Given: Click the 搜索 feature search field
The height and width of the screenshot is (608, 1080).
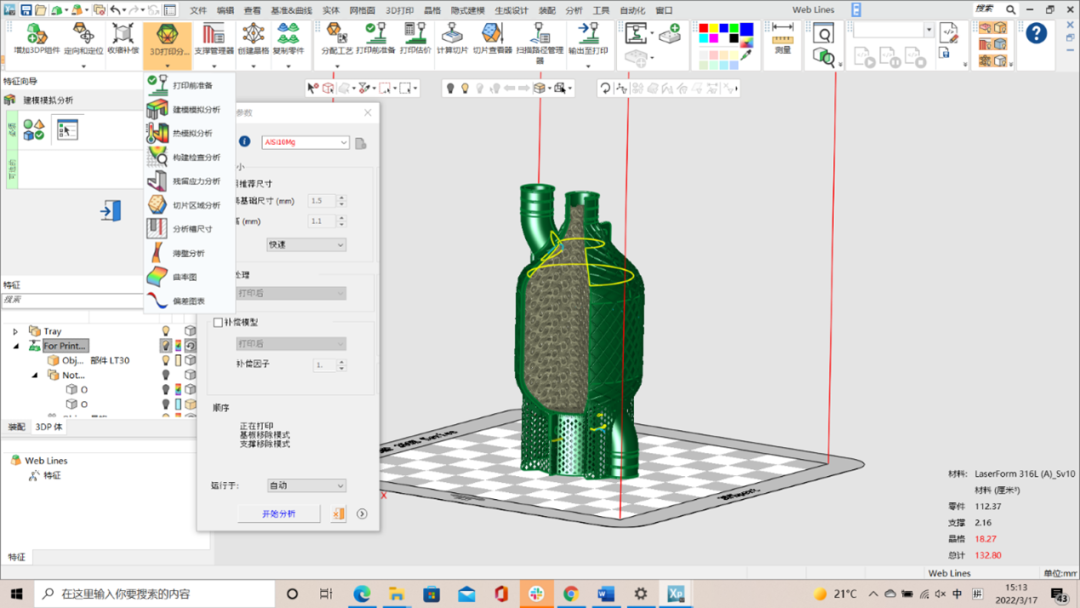Looking at the screenshot, I should click(x=72, y=300).
